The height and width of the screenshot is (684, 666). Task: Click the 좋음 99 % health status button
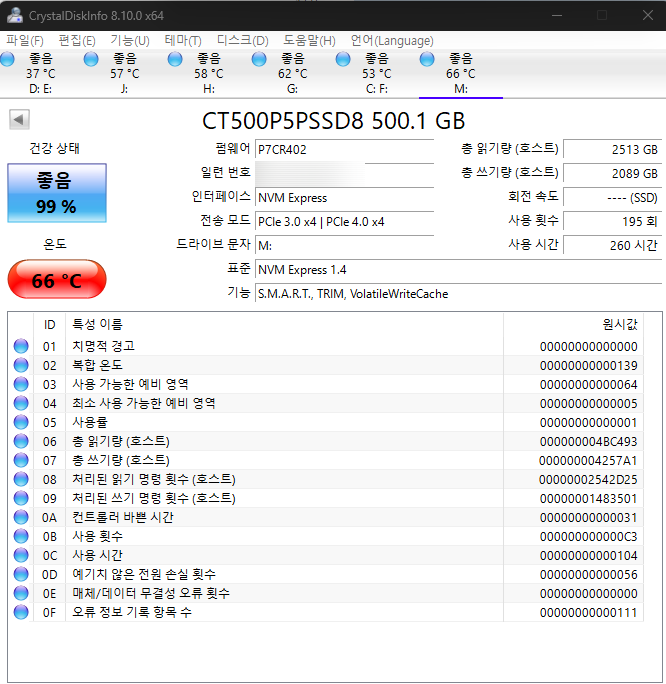pos(57,193)
